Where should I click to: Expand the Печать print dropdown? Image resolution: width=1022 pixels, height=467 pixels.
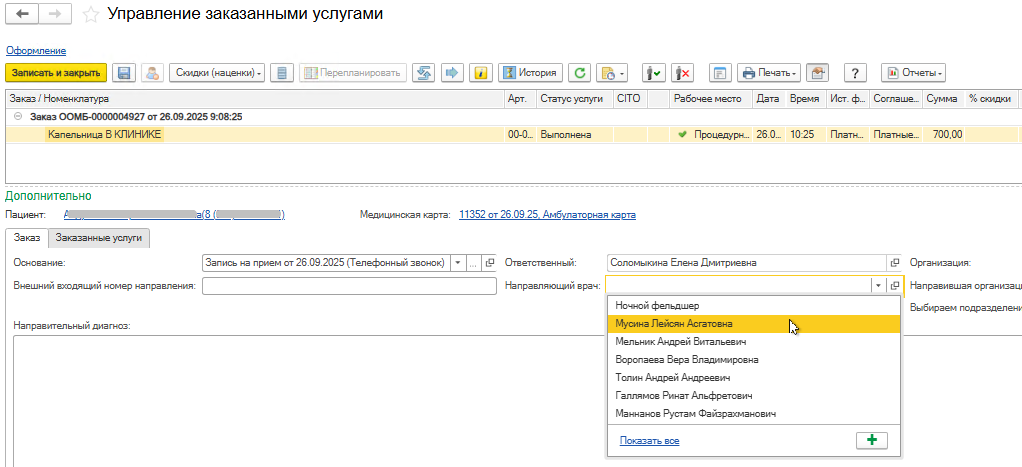[x=769, y=73]
